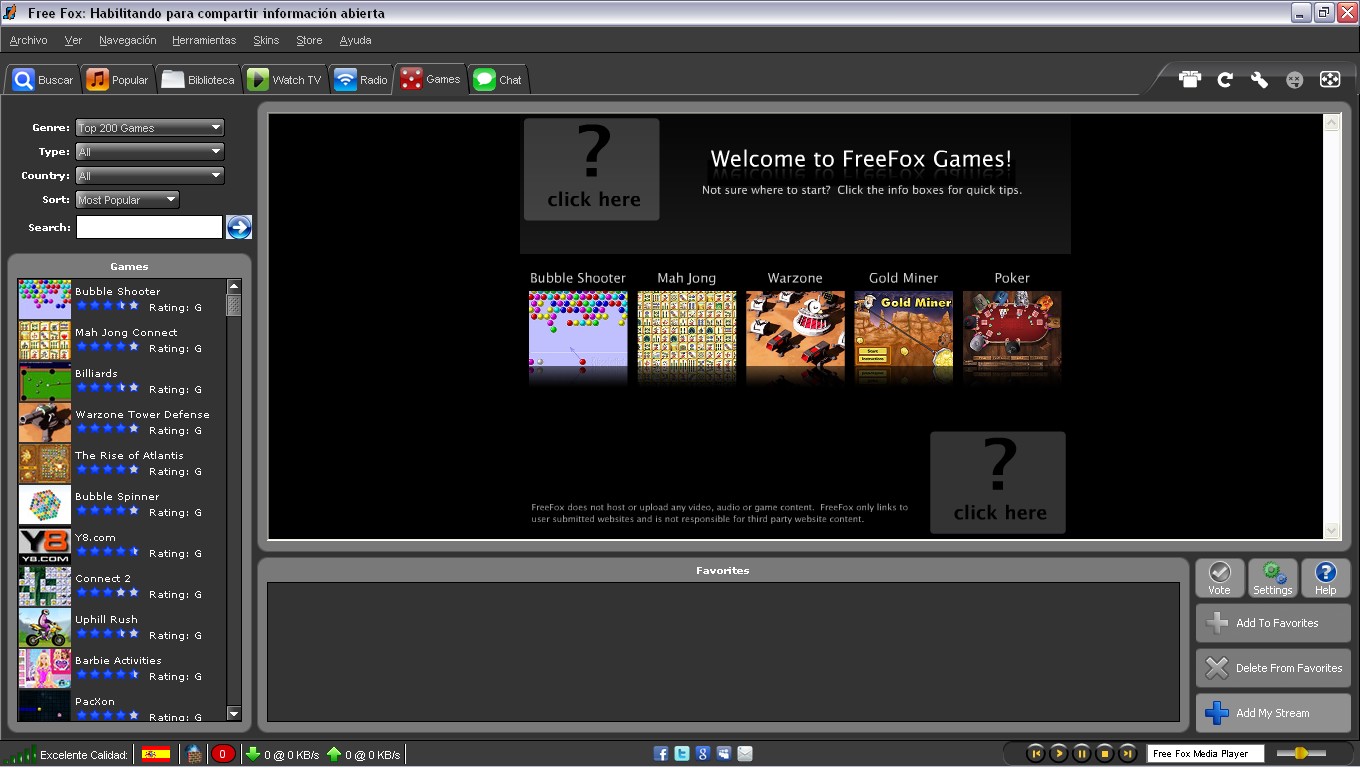Select Y8.com in the games list
This screenshot has width=1360, height=768.
coord(122,546)
